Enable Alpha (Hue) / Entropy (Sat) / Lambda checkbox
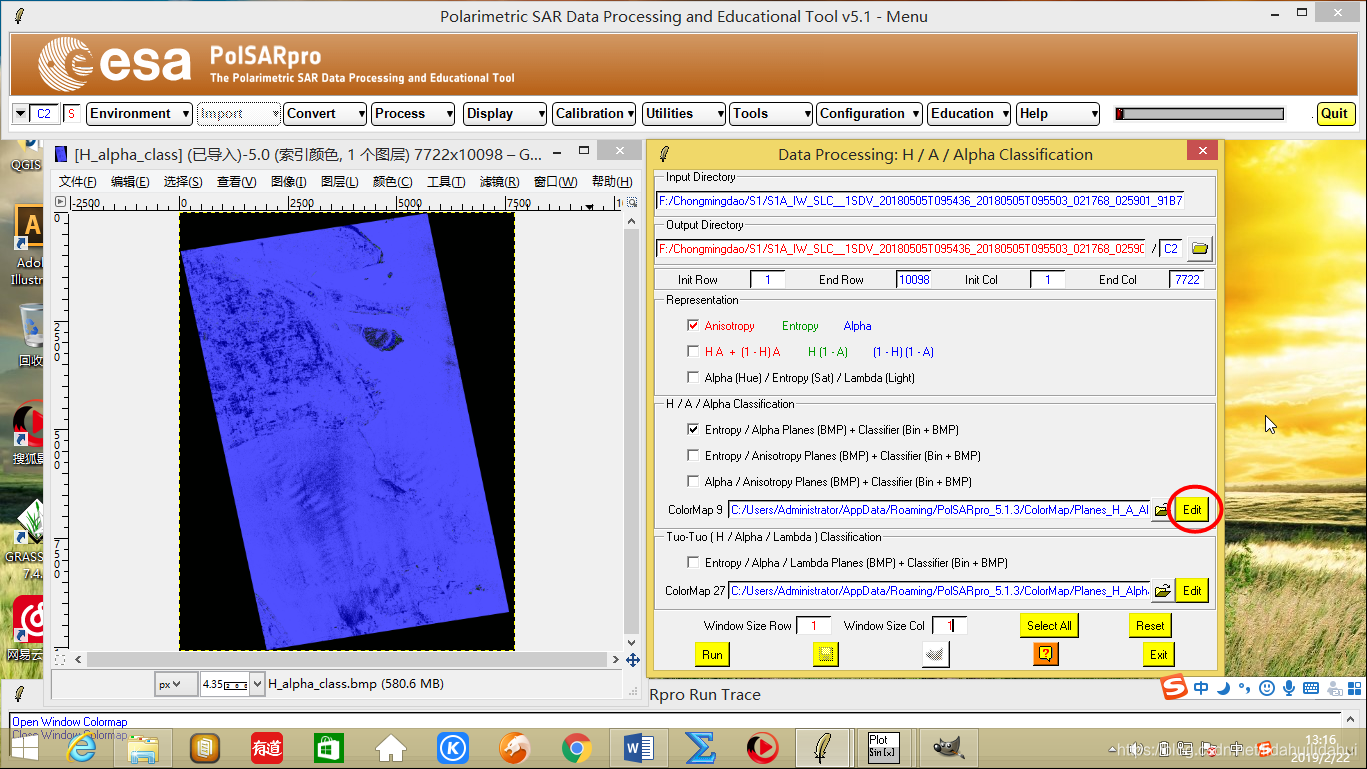This screenshot has width=1367, height=769. (x=693, y=378)
